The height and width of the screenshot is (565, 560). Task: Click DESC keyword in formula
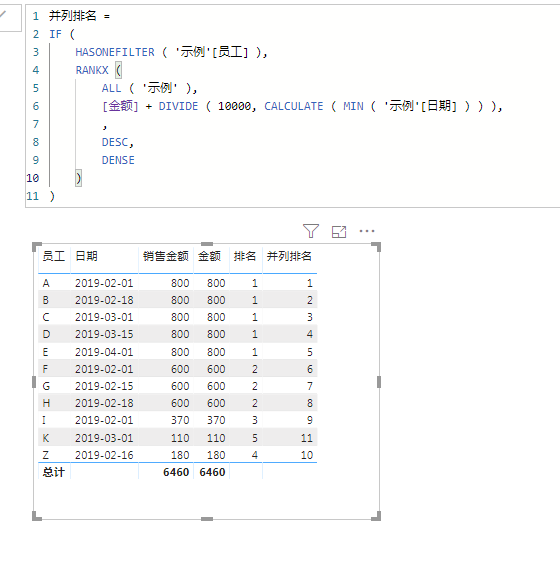(x=115, y=142)
